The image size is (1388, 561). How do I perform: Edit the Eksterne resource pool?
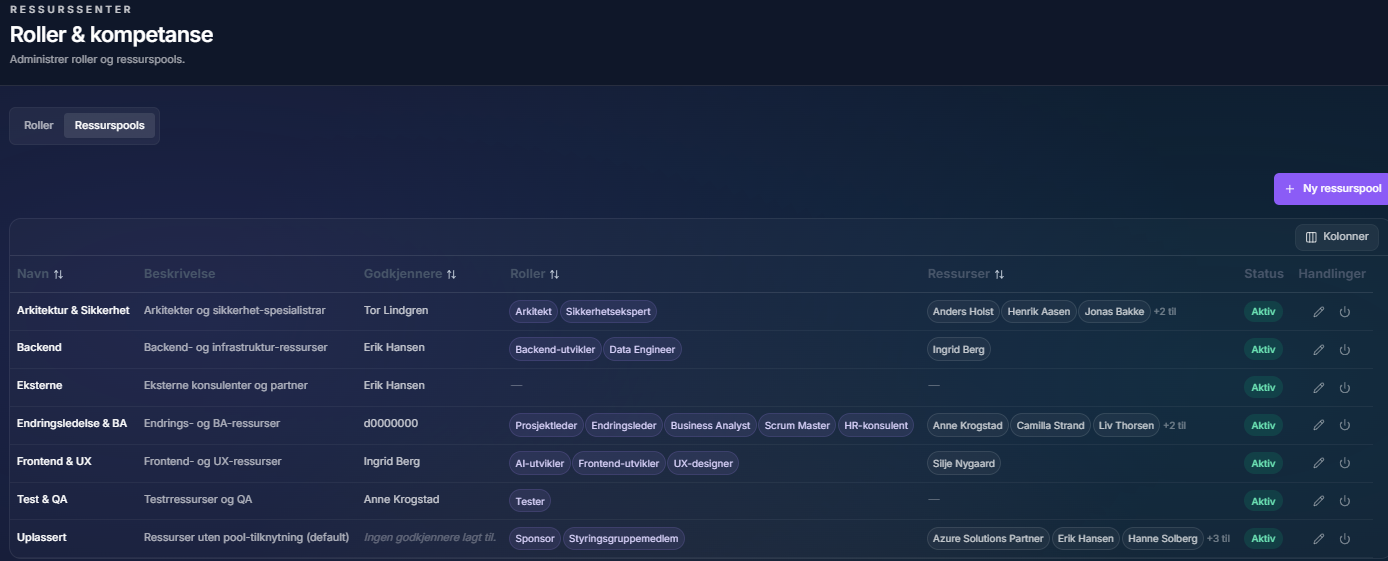1319,388
